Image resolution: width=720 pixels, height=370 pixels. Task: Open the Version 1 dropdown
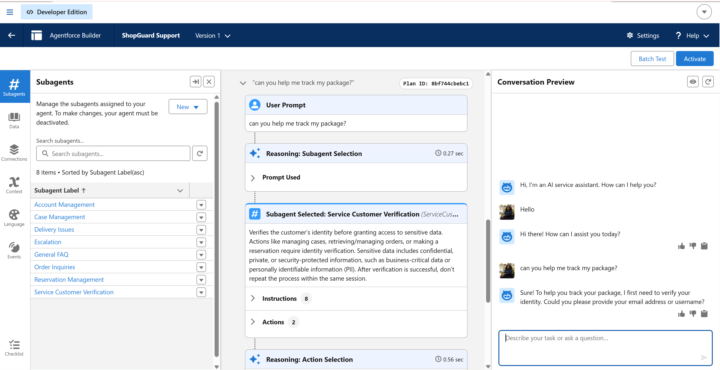pyautogui.click(x=213, y=35)
